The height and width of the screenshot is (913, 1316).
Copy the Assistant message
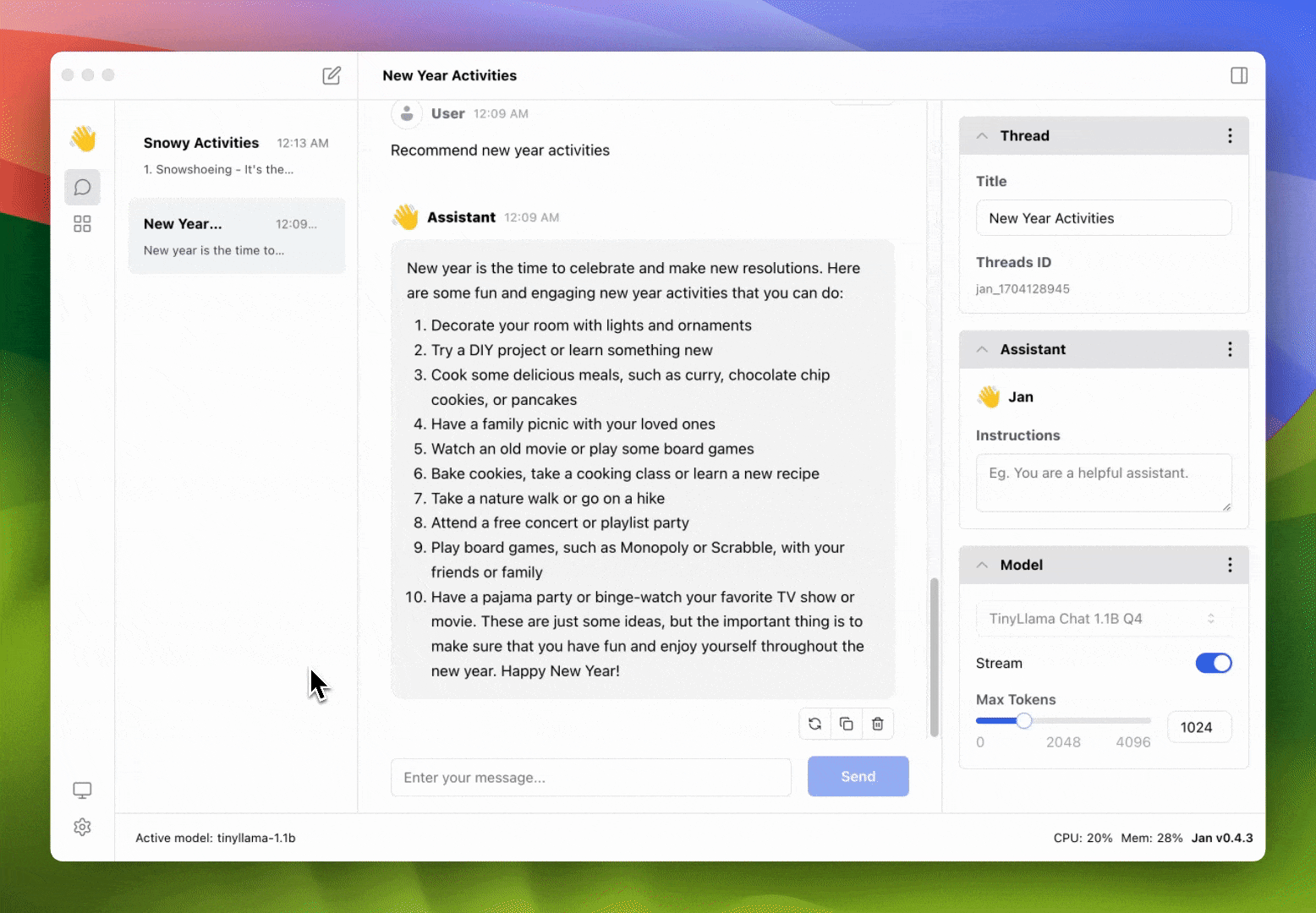coord(846,724)
